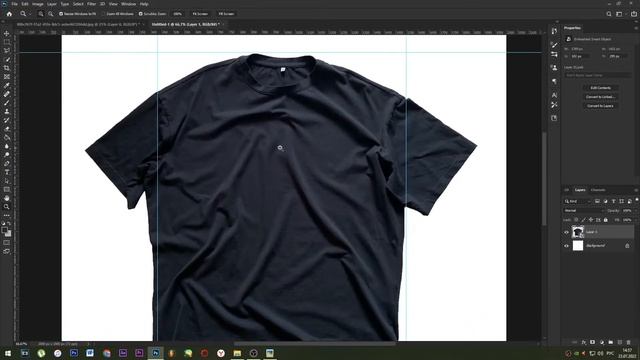The height and width of the screenshot is (360, 640).
Task: Choose Zoom In mode in options bar
Action: (40, 14)
